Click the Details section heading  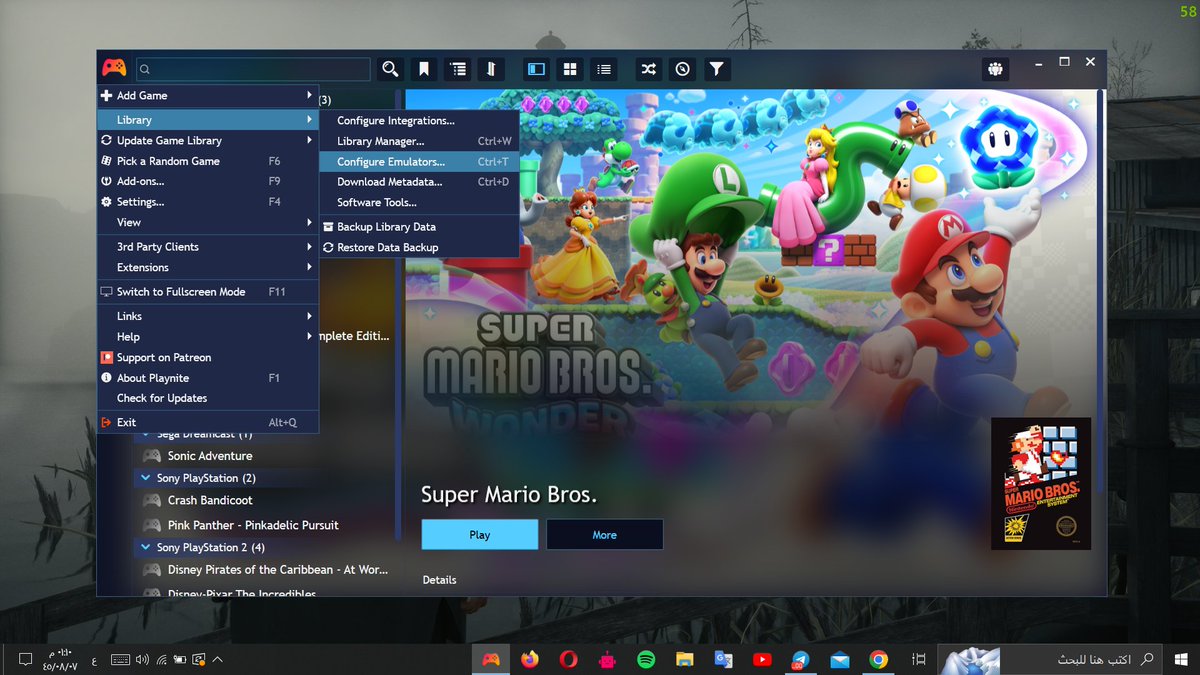(439, 580)
